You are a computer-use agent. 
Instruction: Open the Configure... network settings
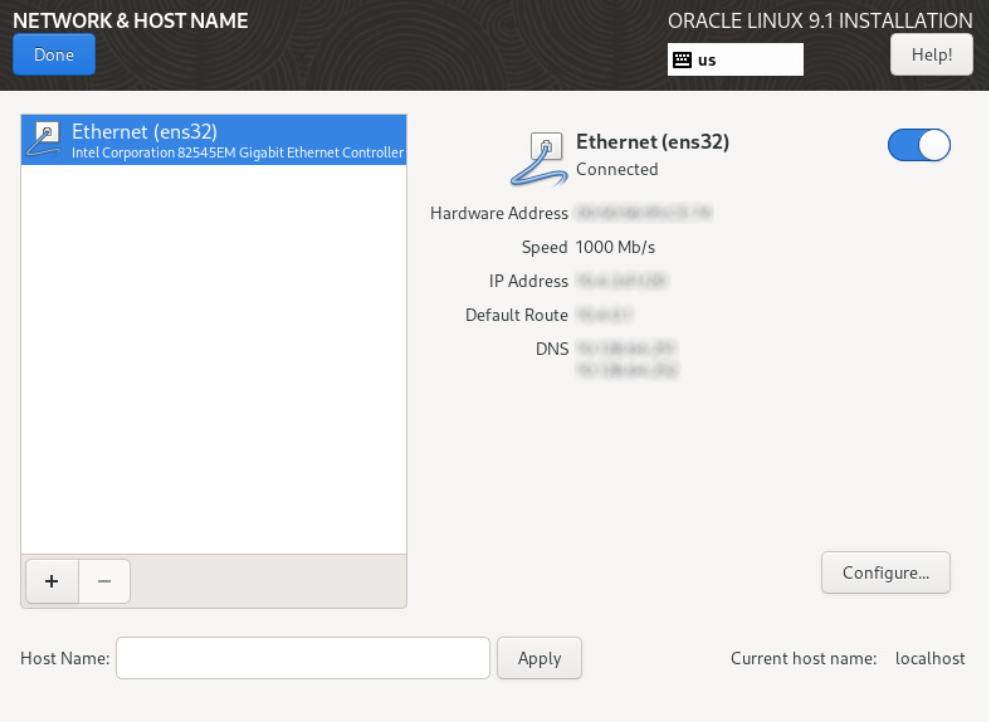tap(885, 573)
